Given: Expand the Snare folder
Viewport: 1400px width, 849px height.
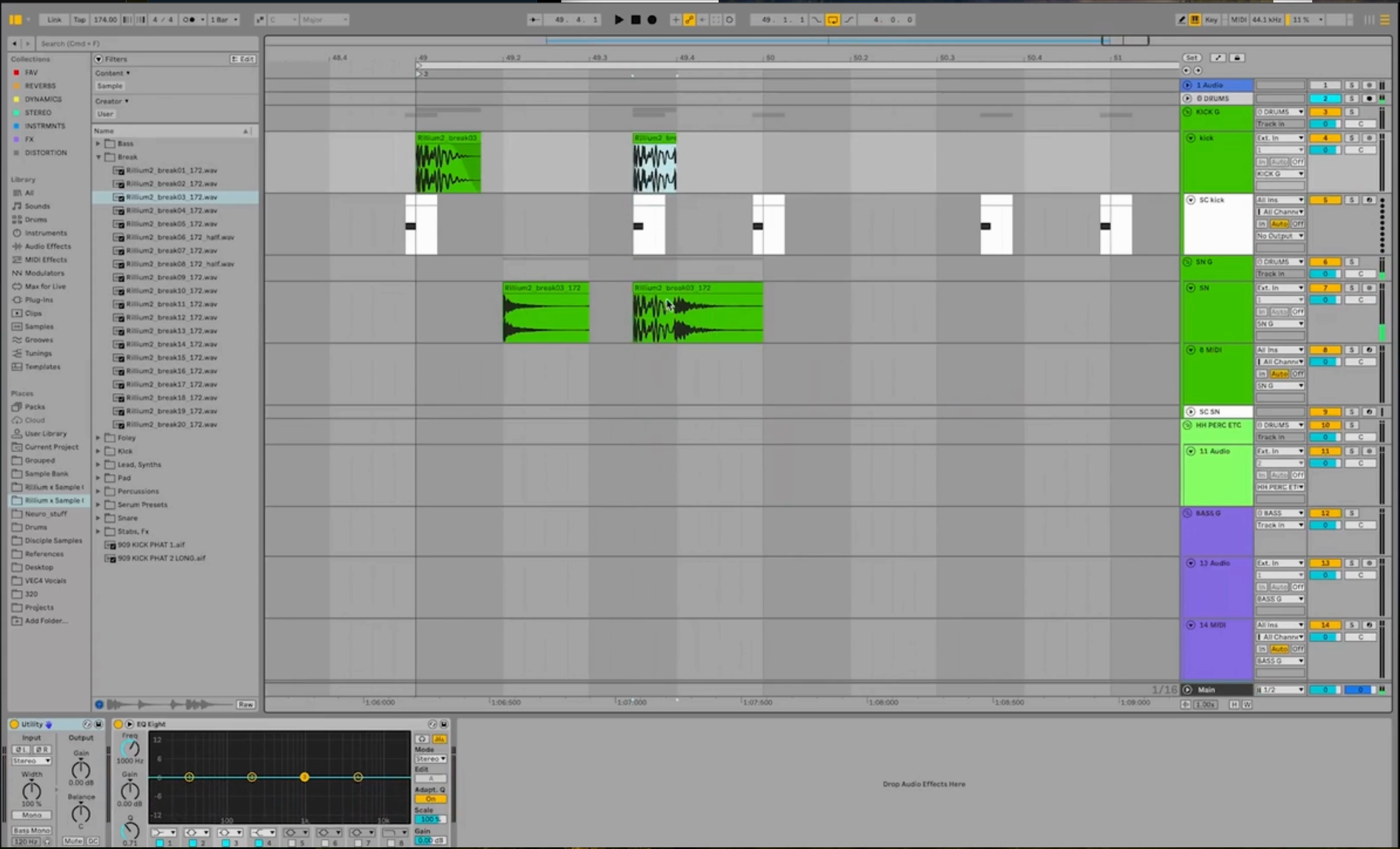Looking at the screenshot, I should pyautogui.click(x=98, y=518).
